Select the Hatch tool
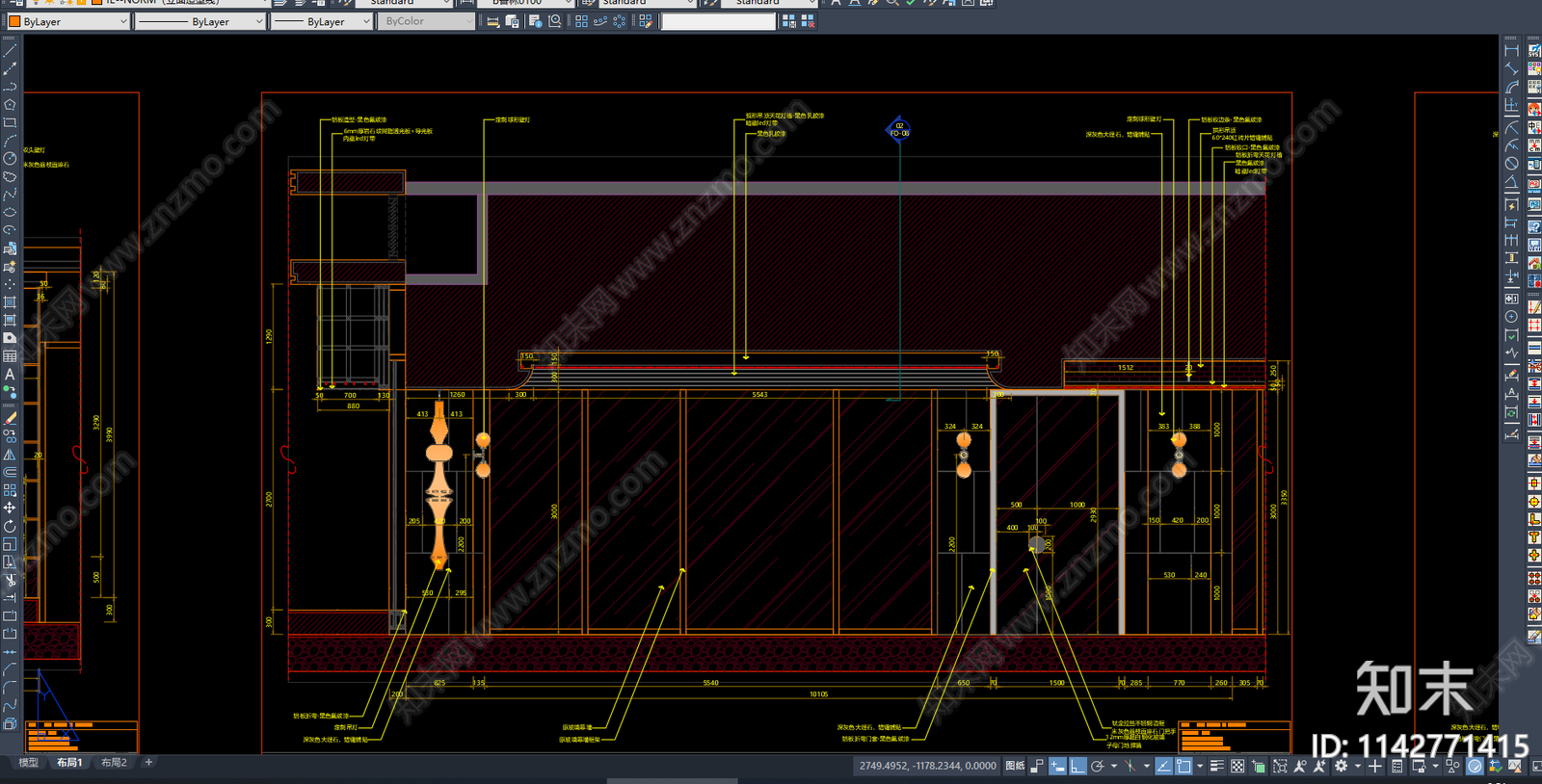This screenshot has height=784, width=1542. point(10,302)
